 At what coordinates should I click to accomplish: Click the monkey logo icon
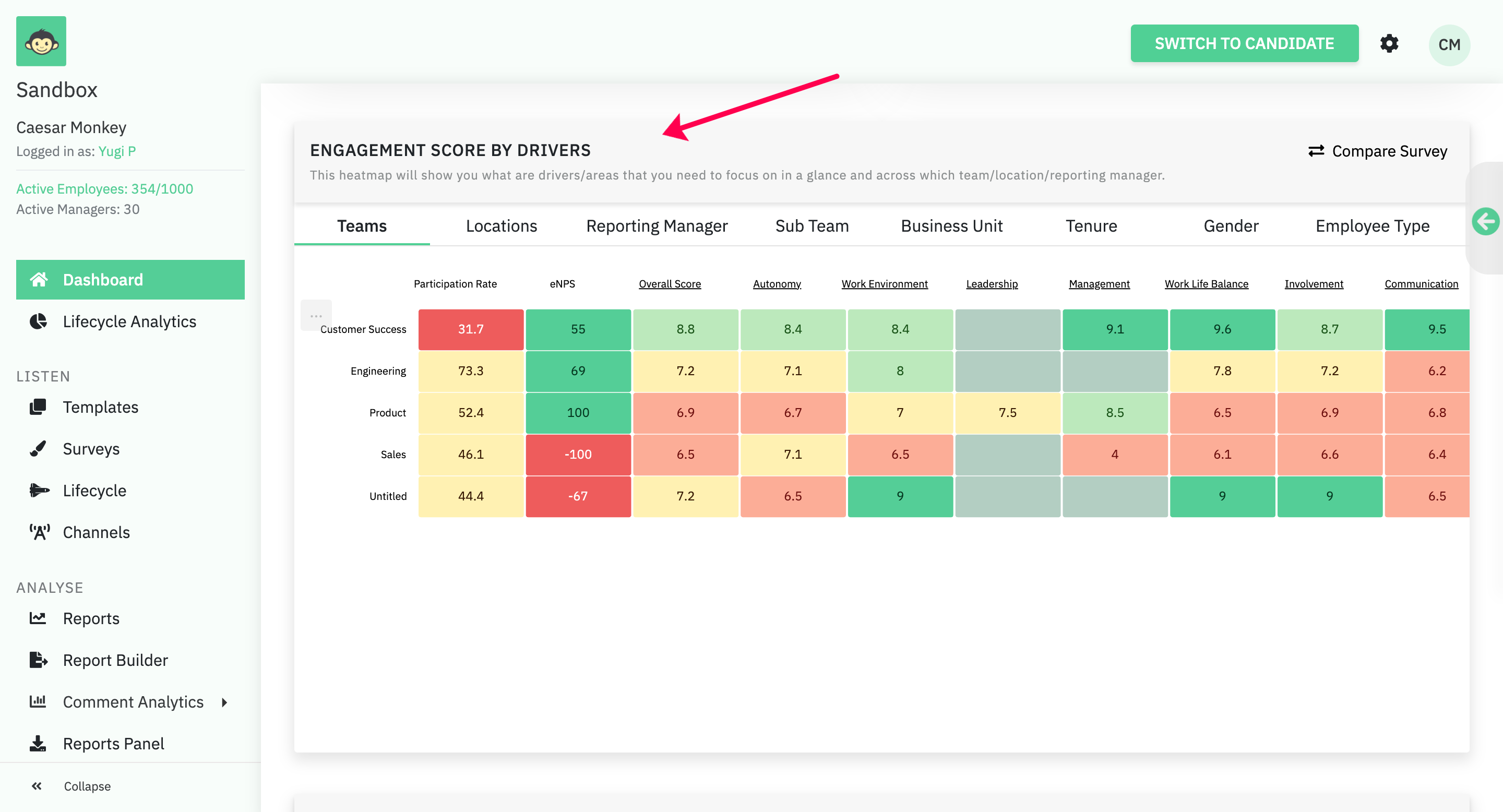tap(41, 41)
